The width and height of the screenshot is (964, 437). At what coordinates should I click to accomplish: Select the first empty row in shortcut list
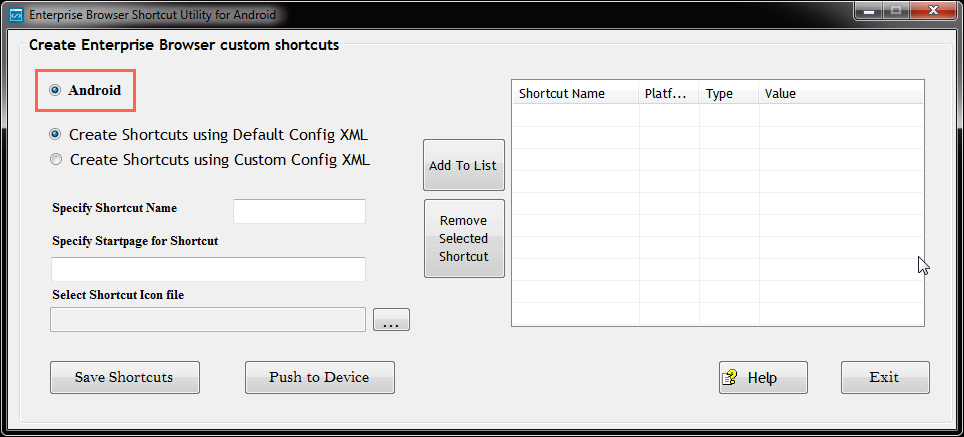pos(717,115)
